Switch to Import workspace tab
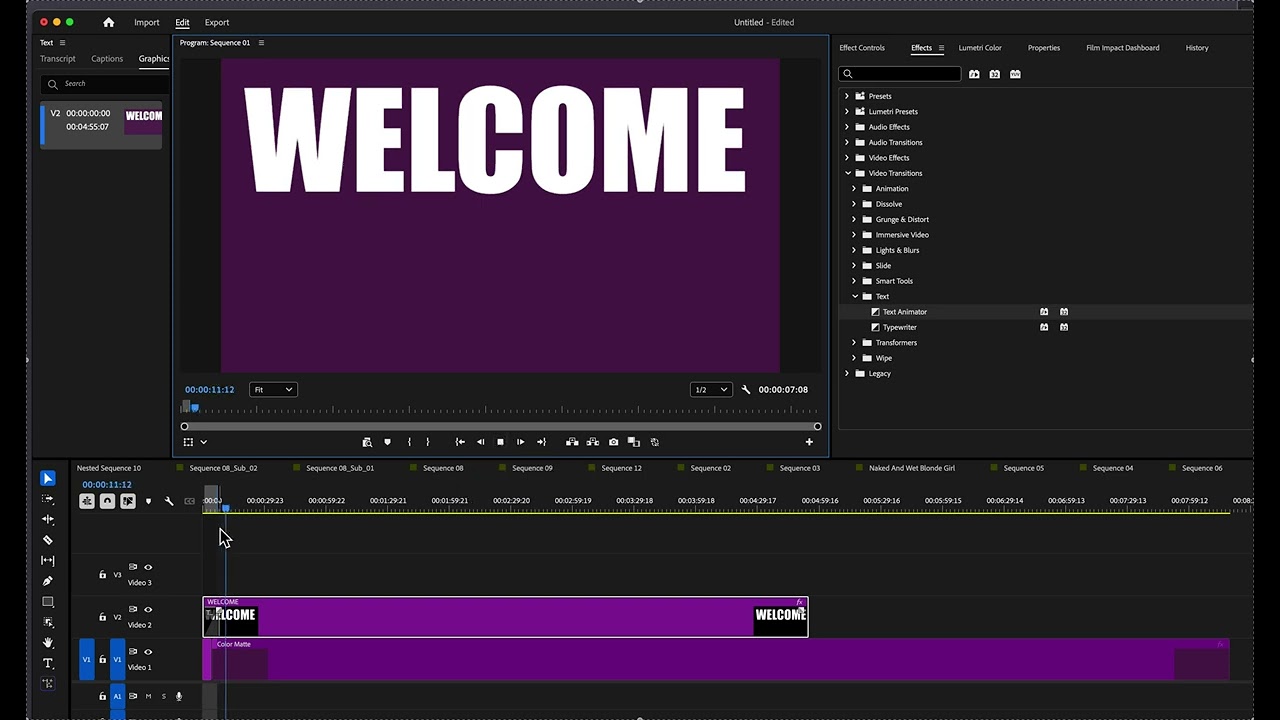Viewport: 1280px width, 720px height. point(147,22)
